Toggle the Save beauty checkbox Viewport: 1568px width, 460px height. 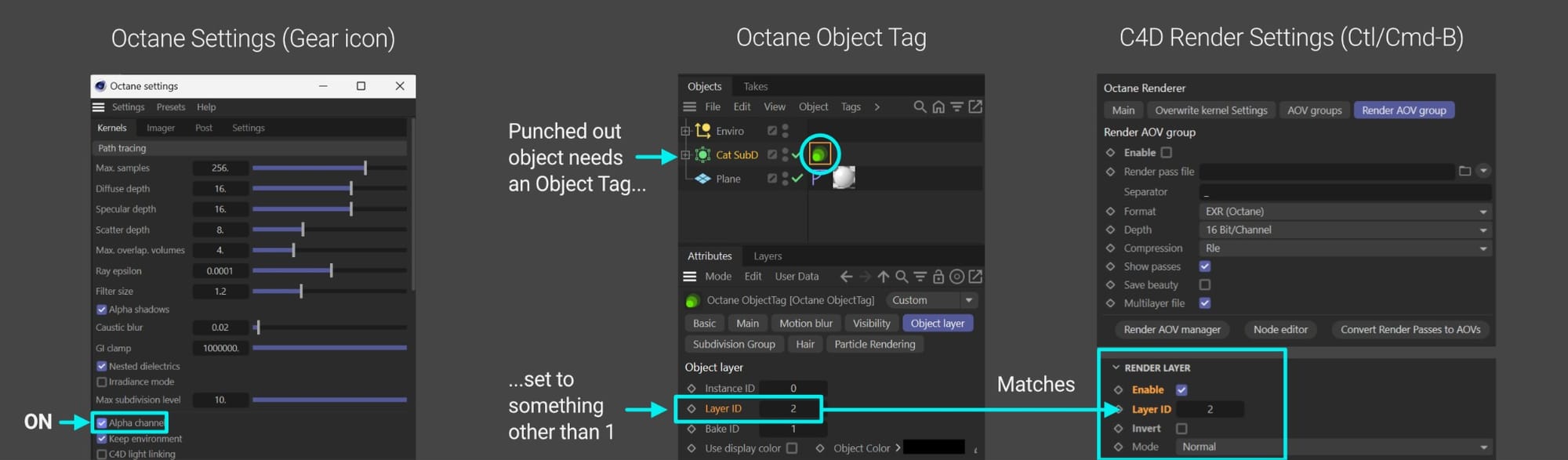[x=1205, y=284]
